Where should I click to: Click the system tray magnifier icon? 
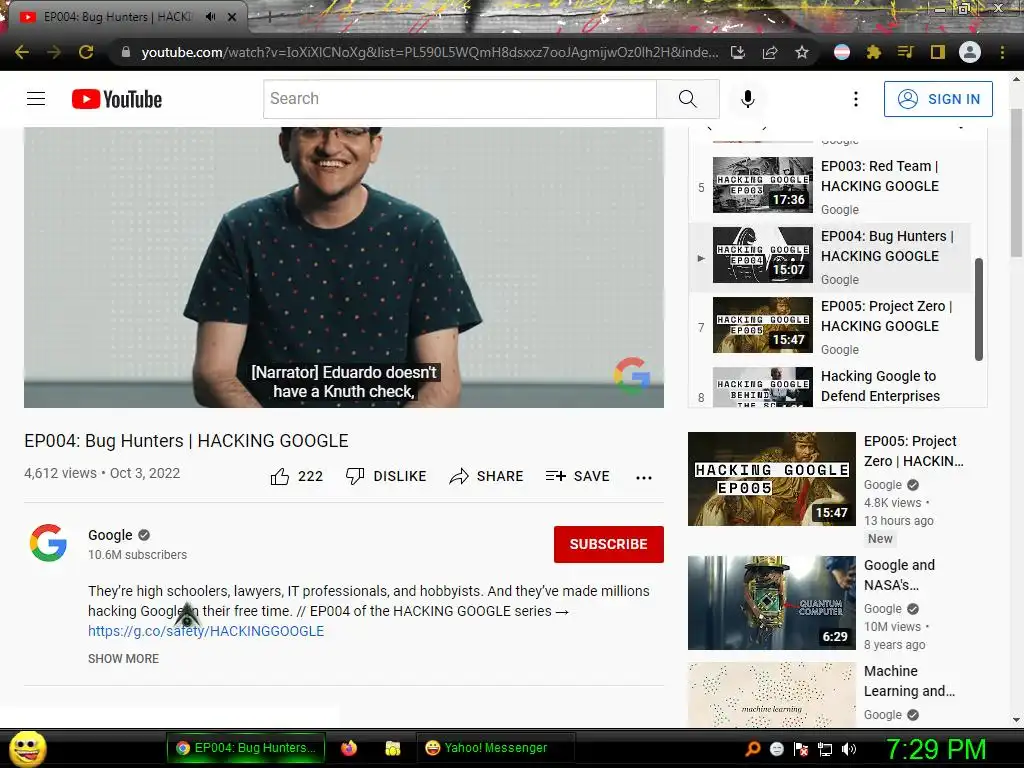point(752,749)
